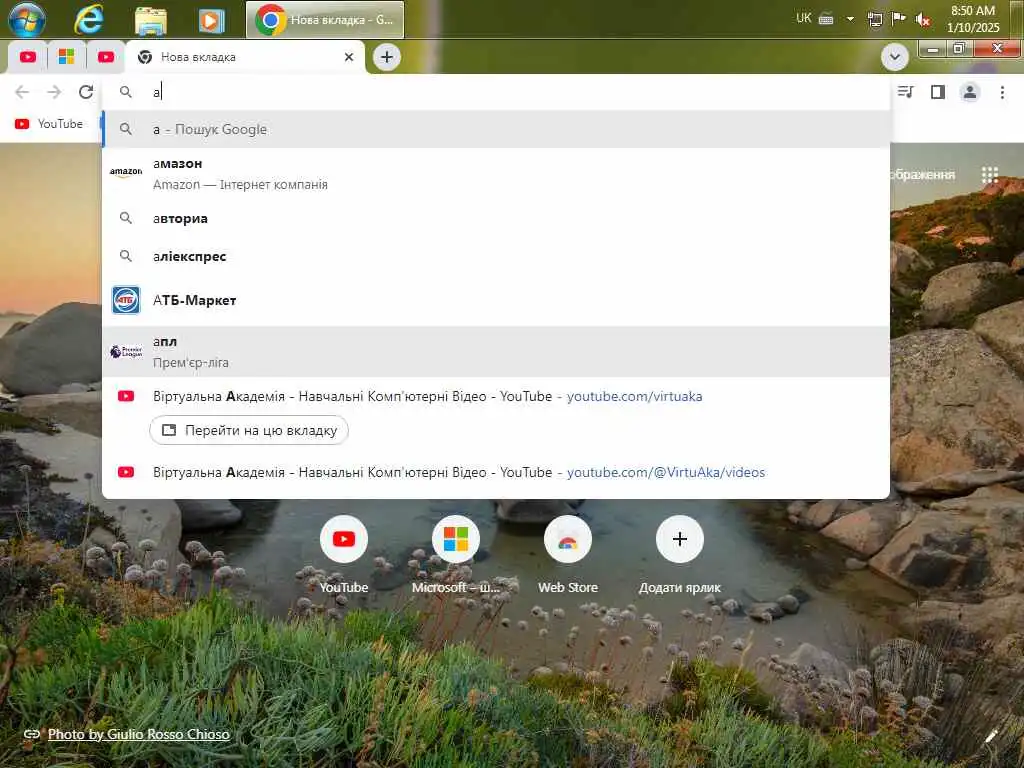Open Windows Explorer folder icon in taskbar
The image size is (1024, 768).
[x=151, y=20]
